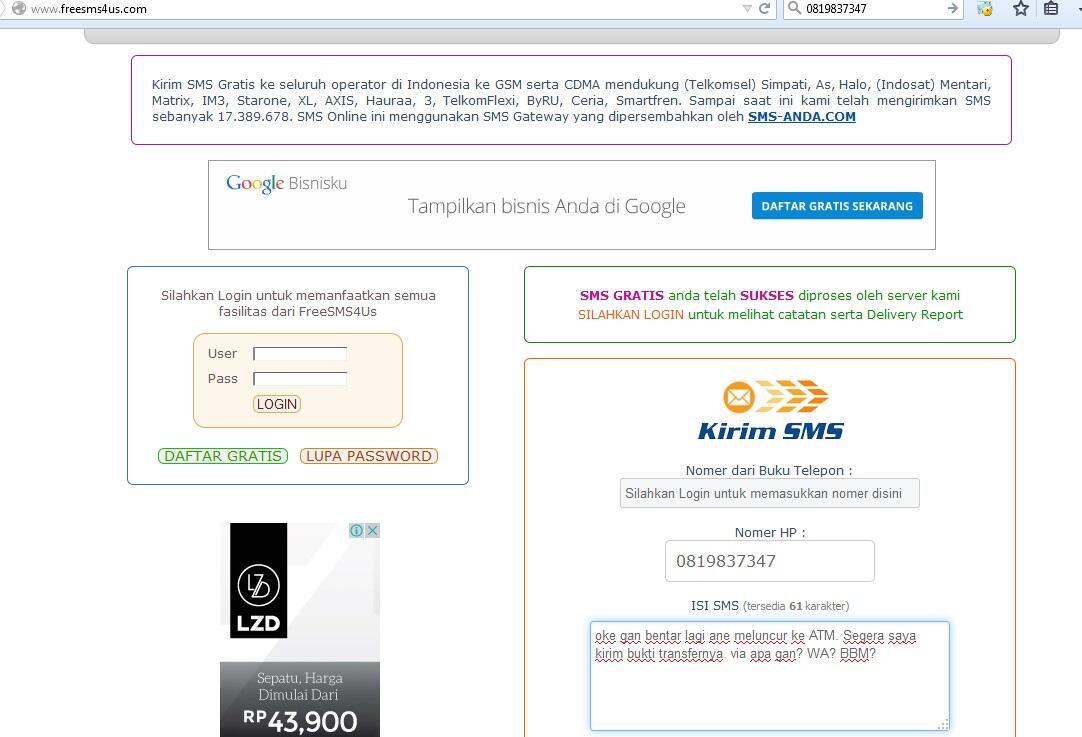1082x737 pixels.
Task: Close the LZD advertisement
Action: tap(372, 530)
